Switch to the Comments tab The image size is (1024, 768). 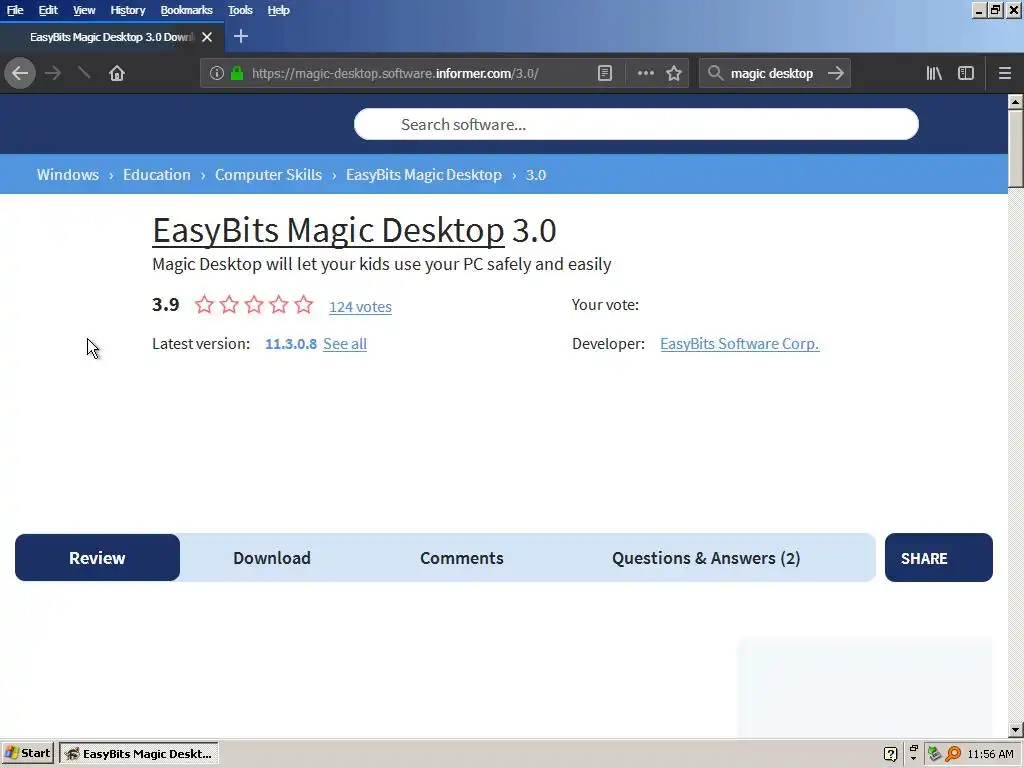[x=462, y=558]
